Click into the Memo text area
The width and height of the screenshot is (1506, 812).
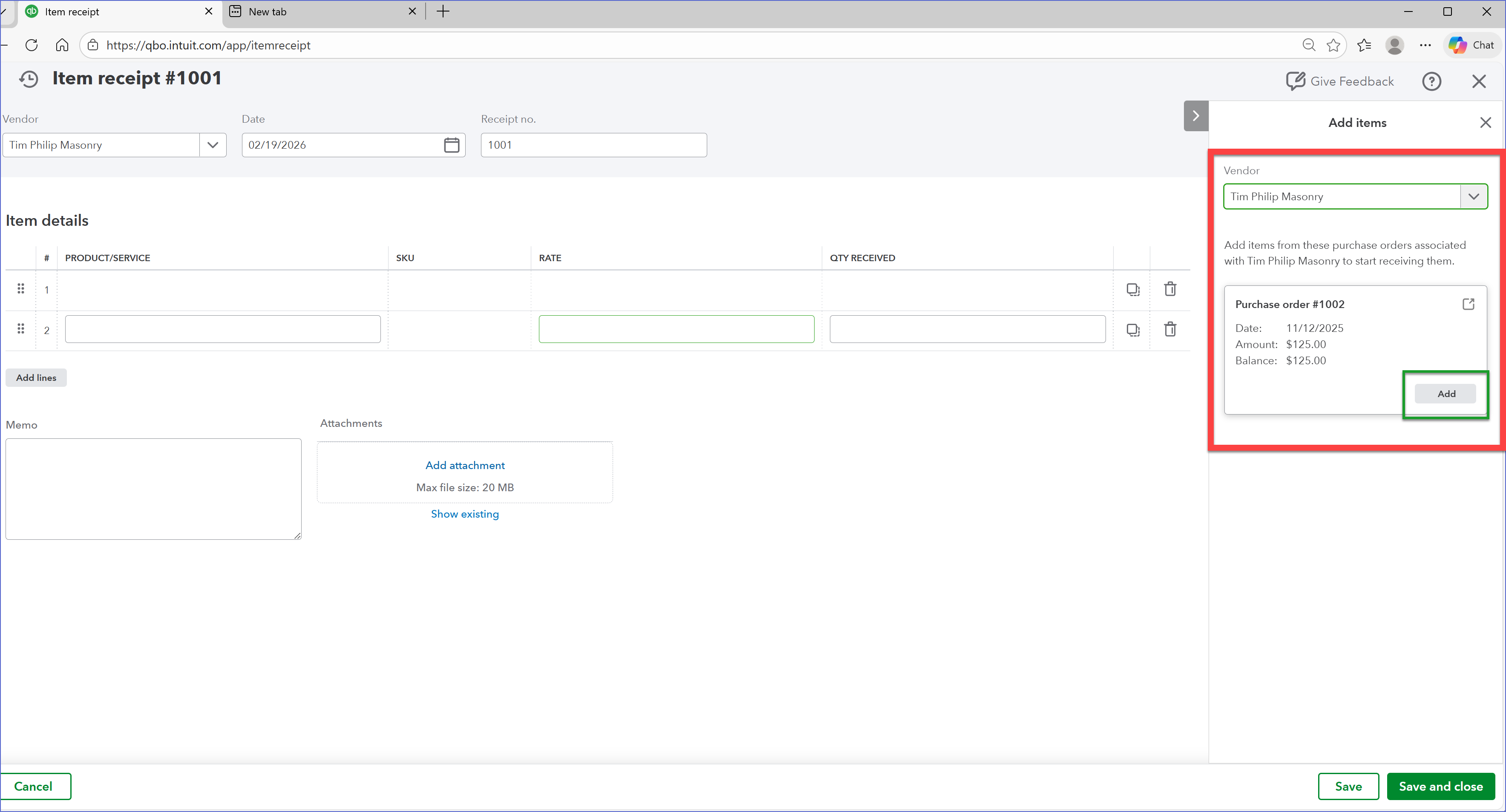pyautogui.click(x=153, y=489)
